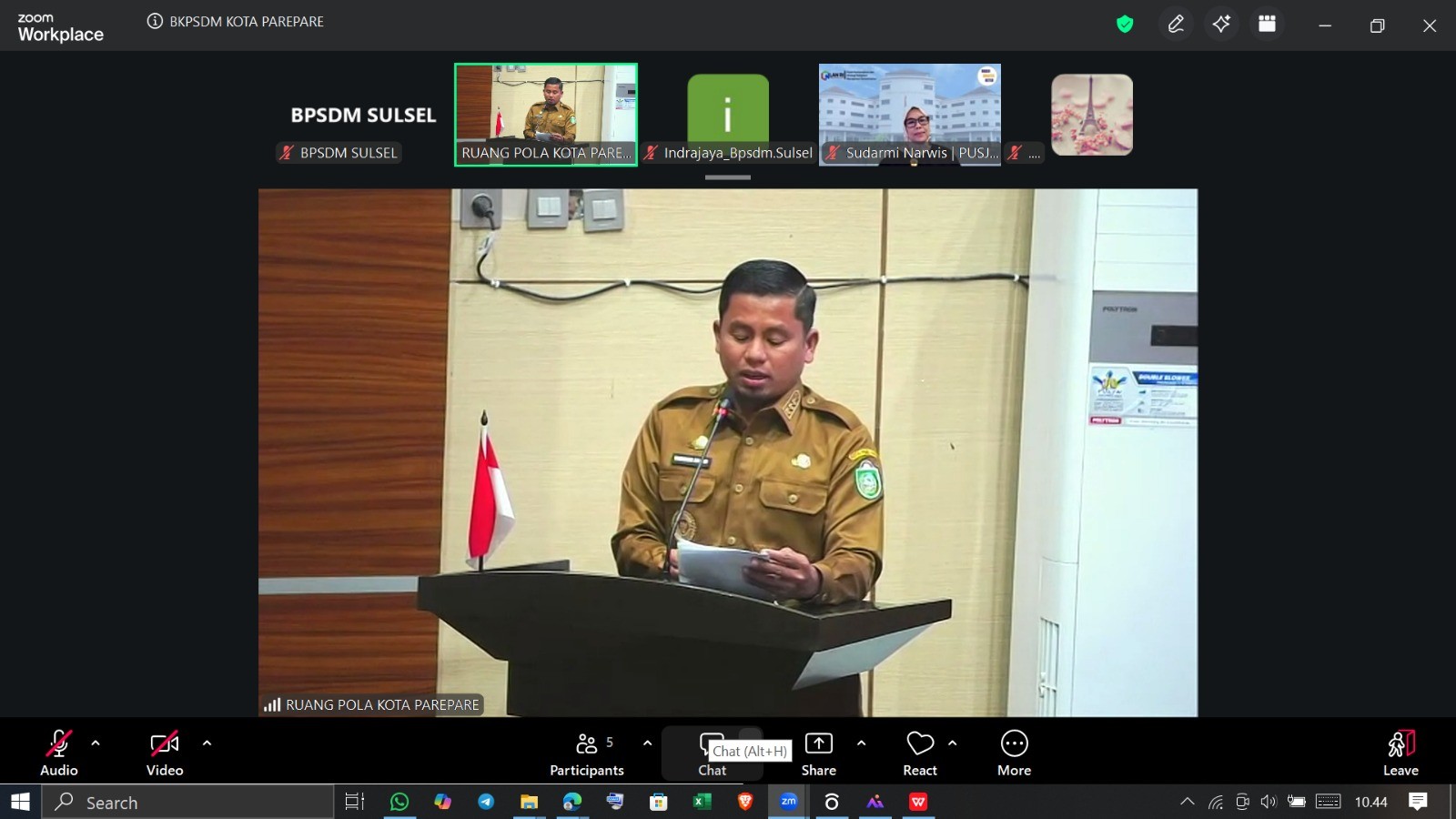Expand audio settings arrow next to Audio
The width and height of the screenshot is (1456, 819).
[96, 743]
